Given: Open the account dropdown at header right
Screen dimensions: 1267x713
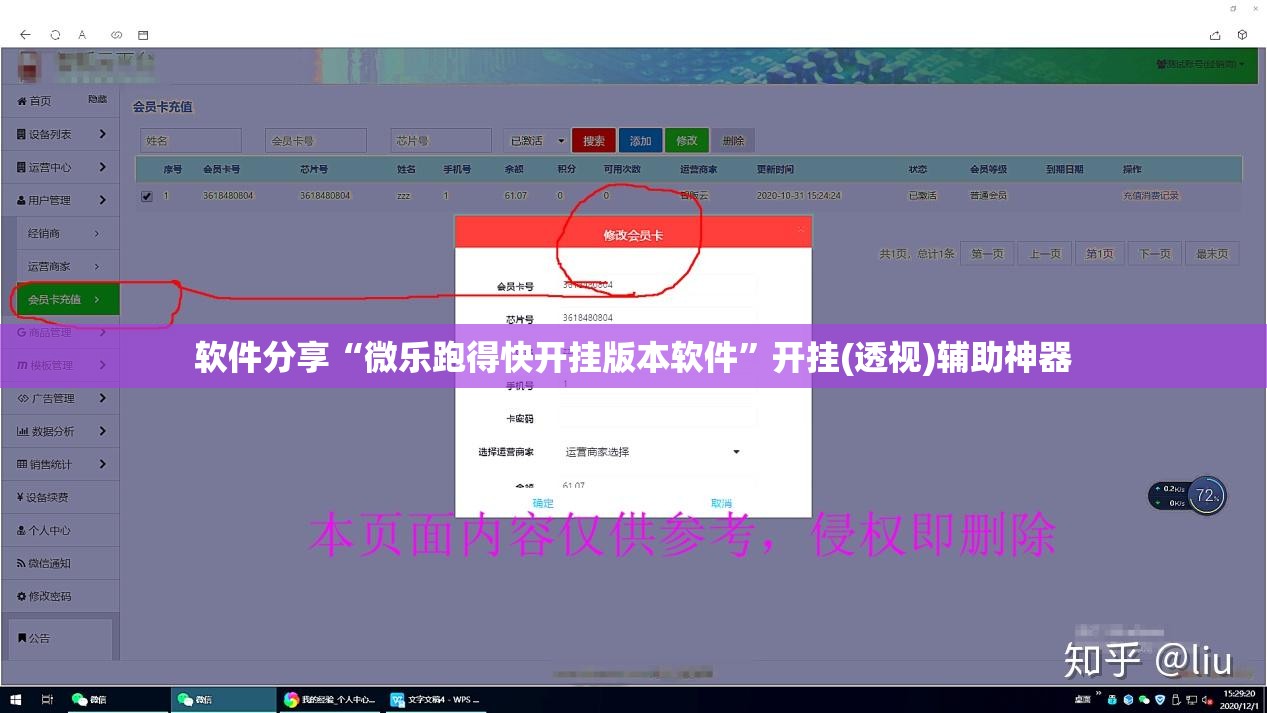Looking at the screenshot, I should point(1200,64).
